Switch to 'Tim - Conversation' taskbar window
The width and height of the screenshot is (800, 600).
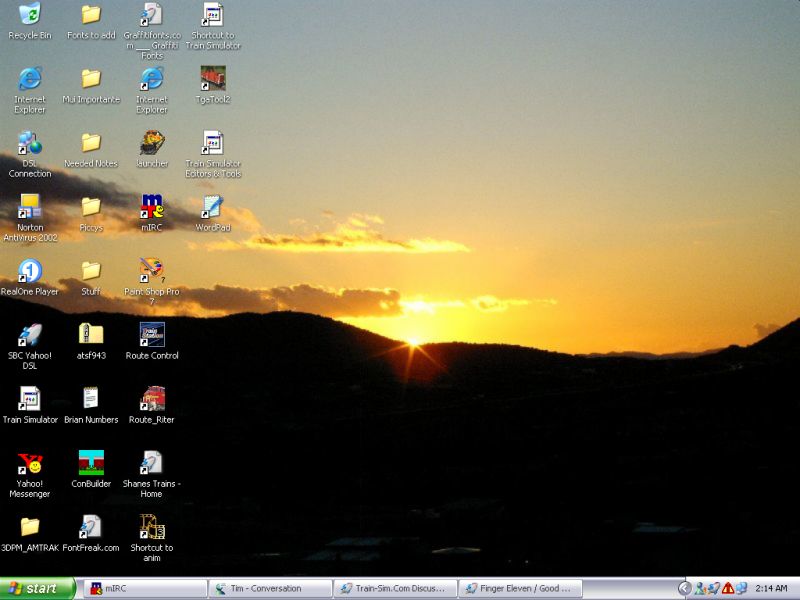point(270,588)
